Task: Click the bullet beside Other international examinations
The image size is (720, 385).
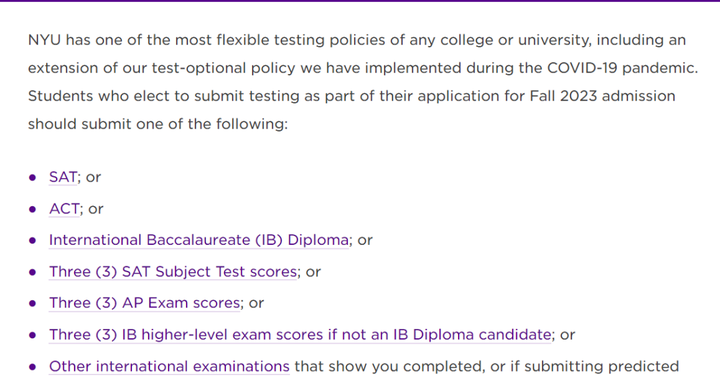Action: pyautogui.click(x=32, y=367)
